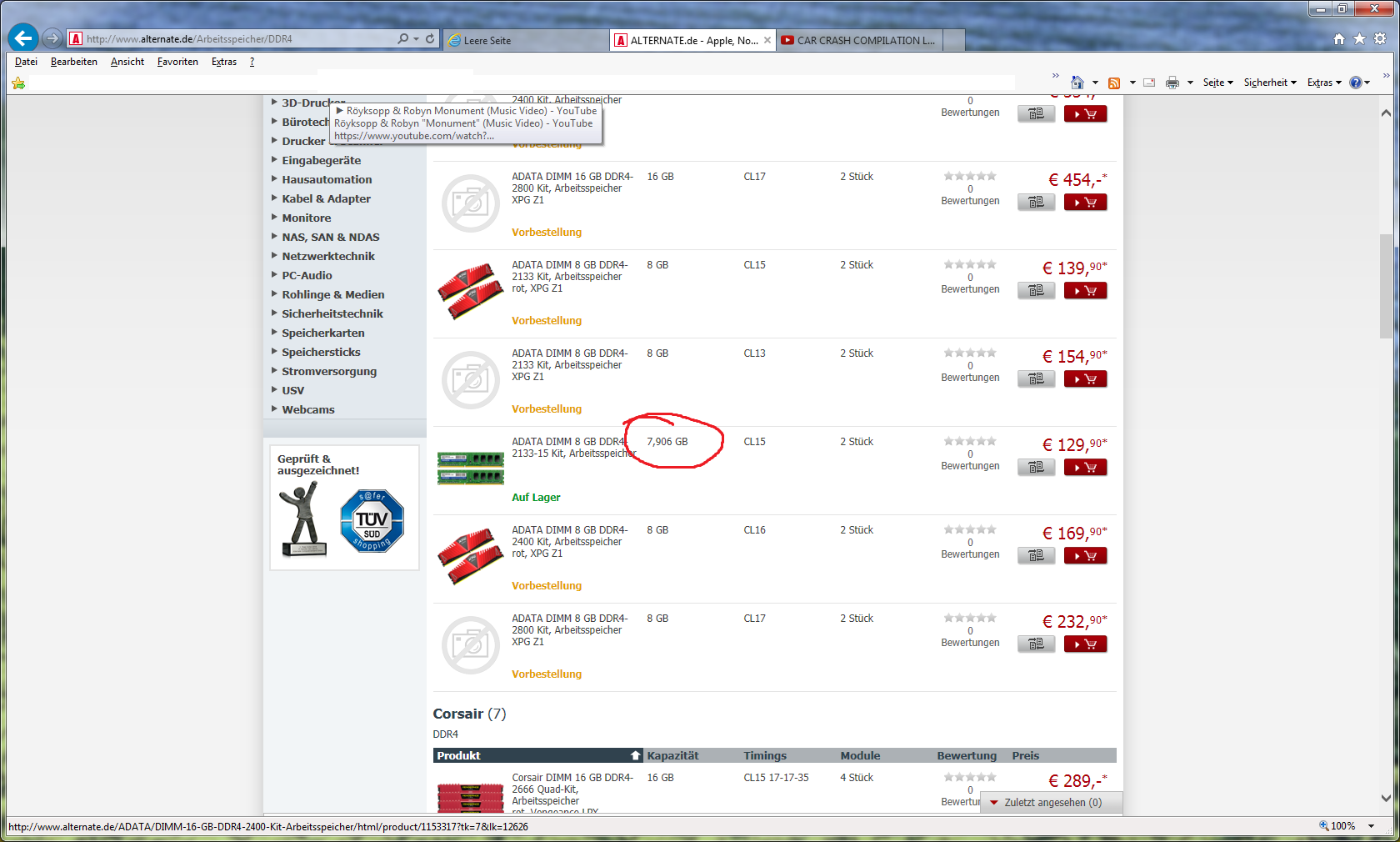This screenshot has width=1400, height=842.
Task: Compare the €139,90 kit via gray button
Action: (x=1036, y=291)
